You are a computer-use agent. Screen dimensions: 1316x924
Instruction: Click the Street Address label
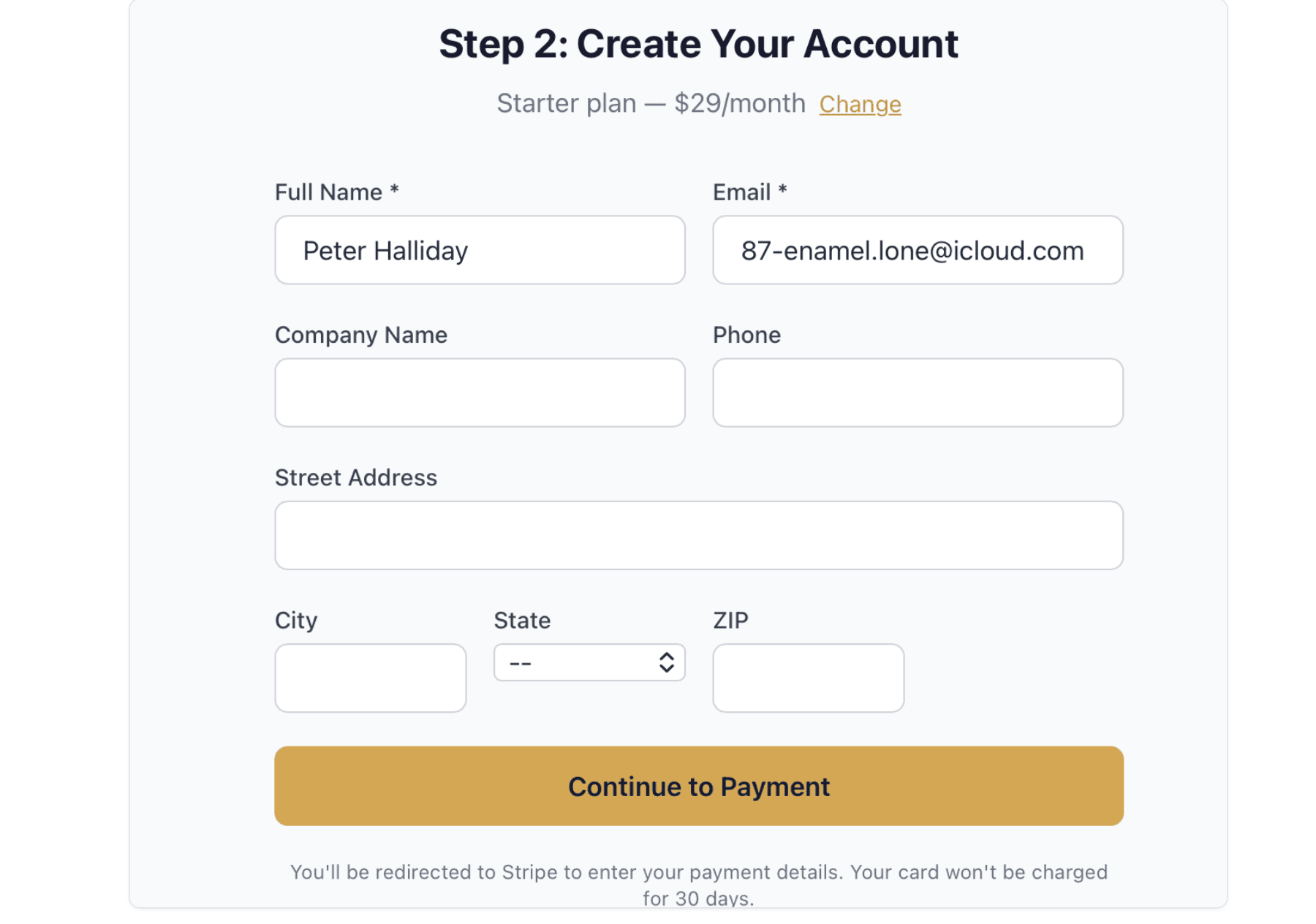point(355,477)
